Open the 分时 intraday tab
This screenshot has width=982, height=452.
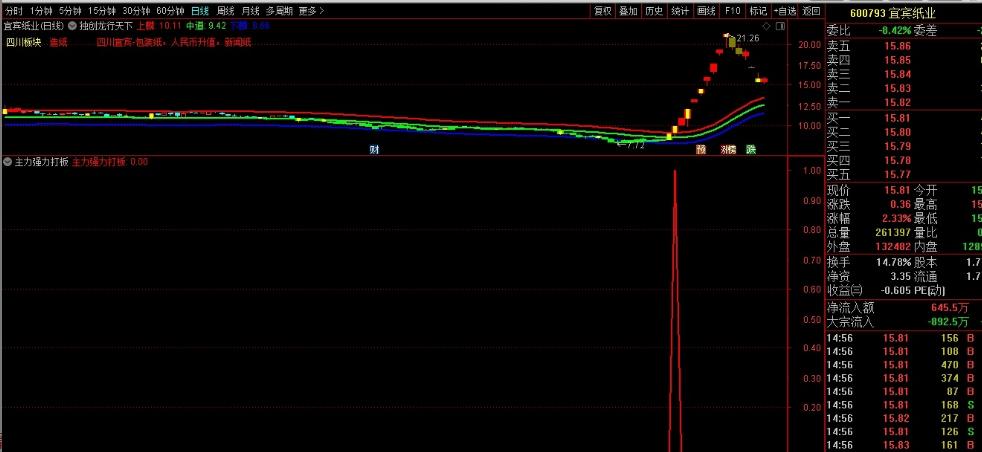point(13,11)
